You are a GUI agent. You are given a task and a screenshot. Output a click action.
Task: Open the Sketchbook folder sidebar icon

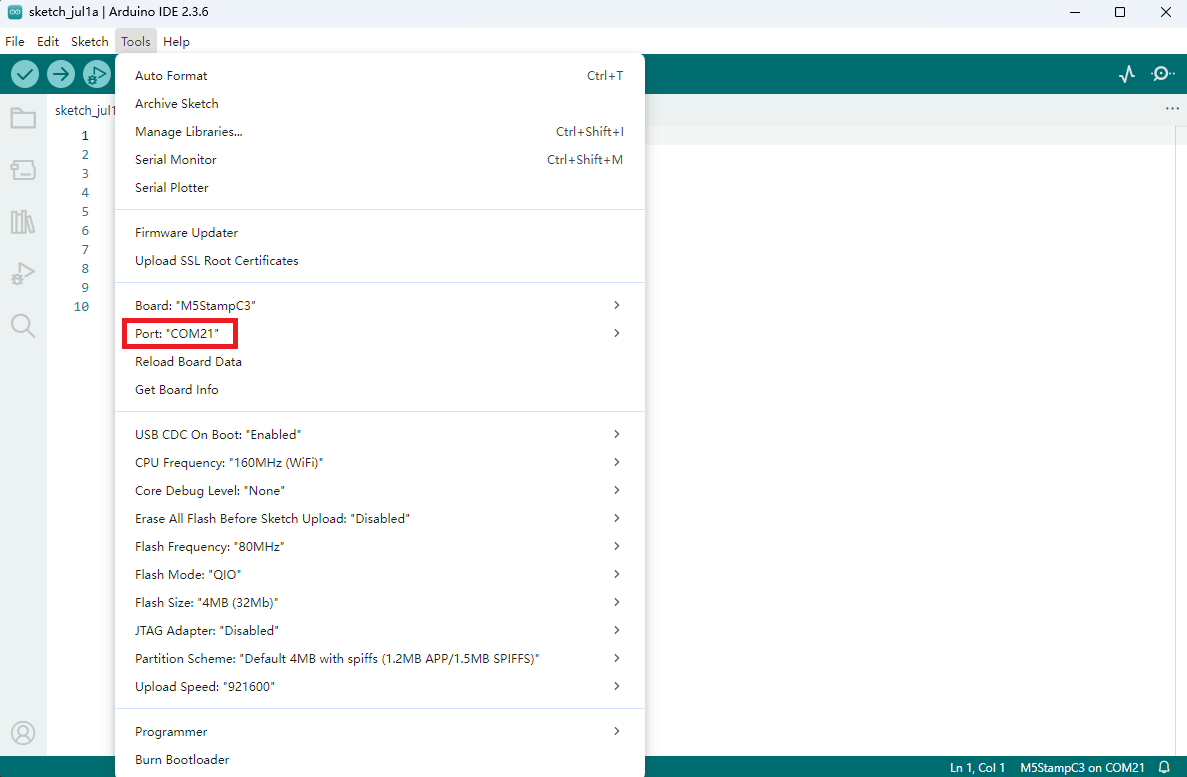pos(23,118)
